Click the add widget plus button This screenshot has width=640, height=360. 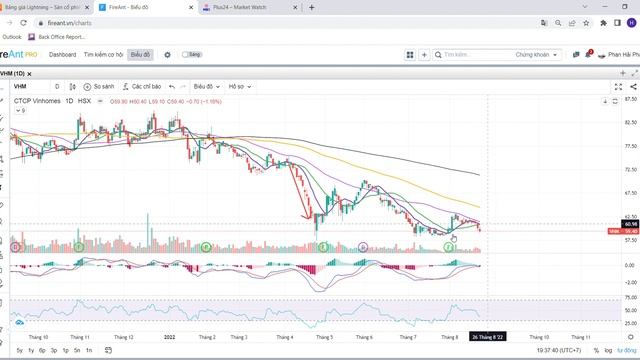pyautogui.click(x=424, y=55)
